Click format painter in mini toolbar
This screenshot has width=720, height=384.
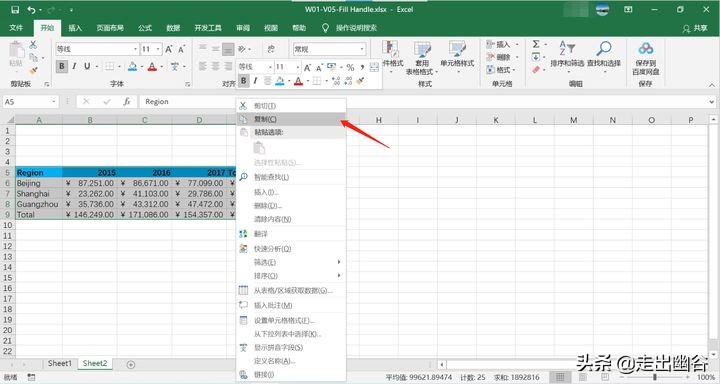click(x=360, y=81)
